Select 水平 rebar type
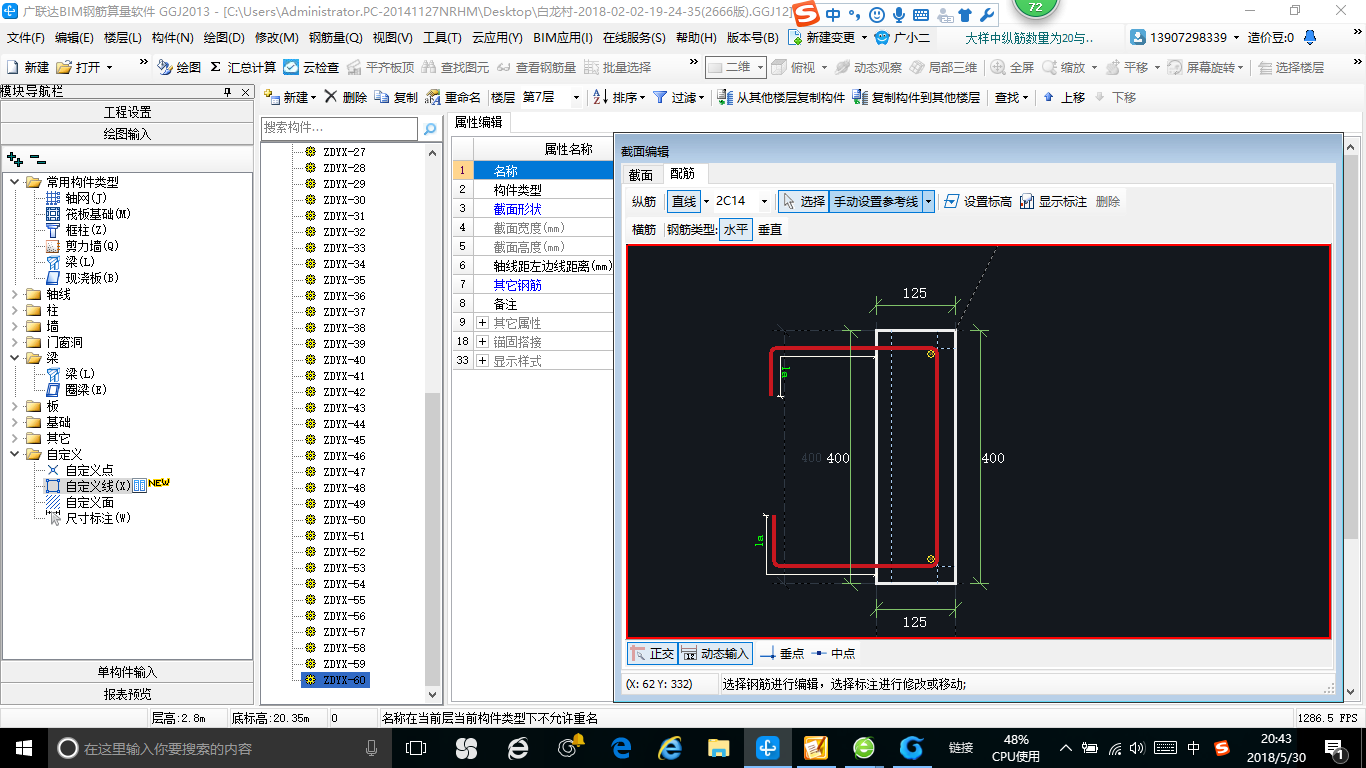The width and height of the screenshot is (1366, 768). 736,229
